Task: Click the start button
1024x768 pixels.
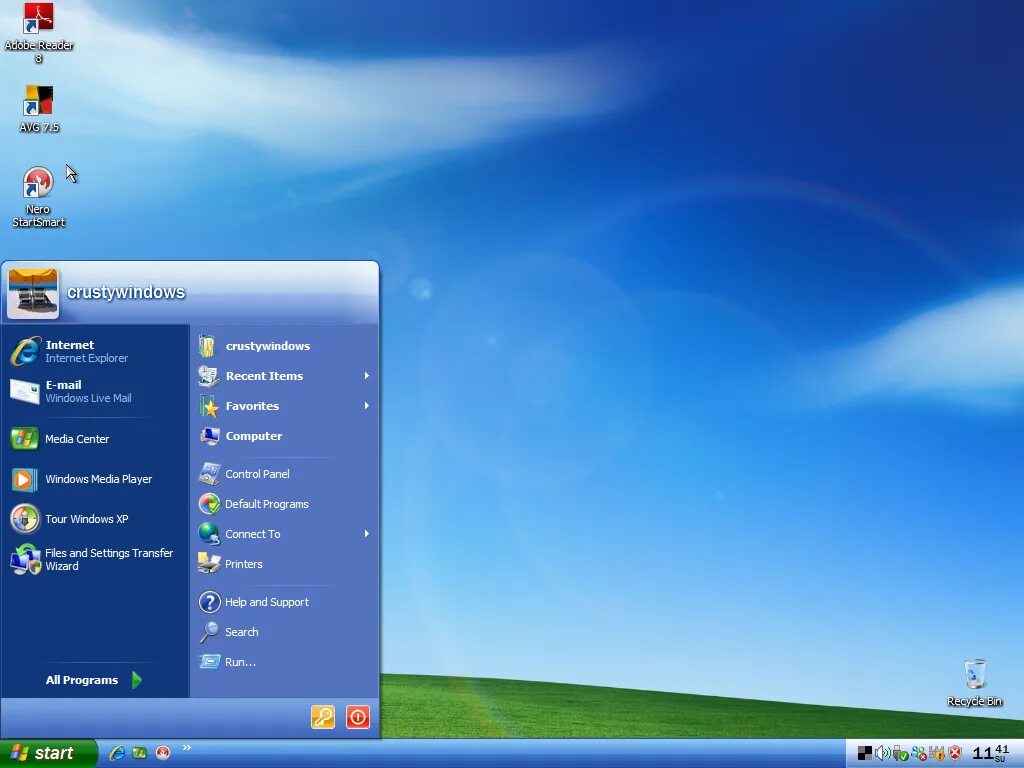Action: coord(48,753)
